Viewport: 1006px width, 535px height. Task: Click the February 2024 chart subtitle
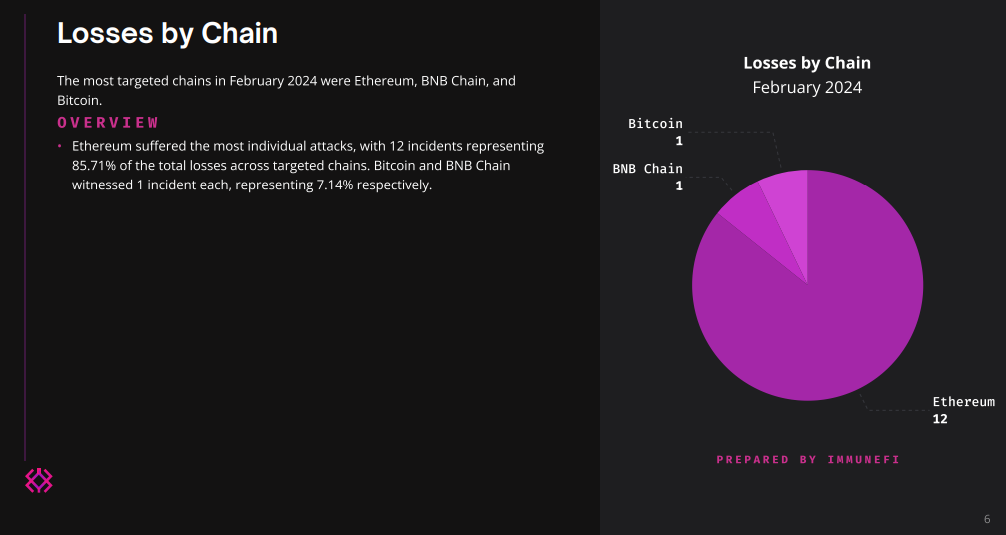[807, 87]
